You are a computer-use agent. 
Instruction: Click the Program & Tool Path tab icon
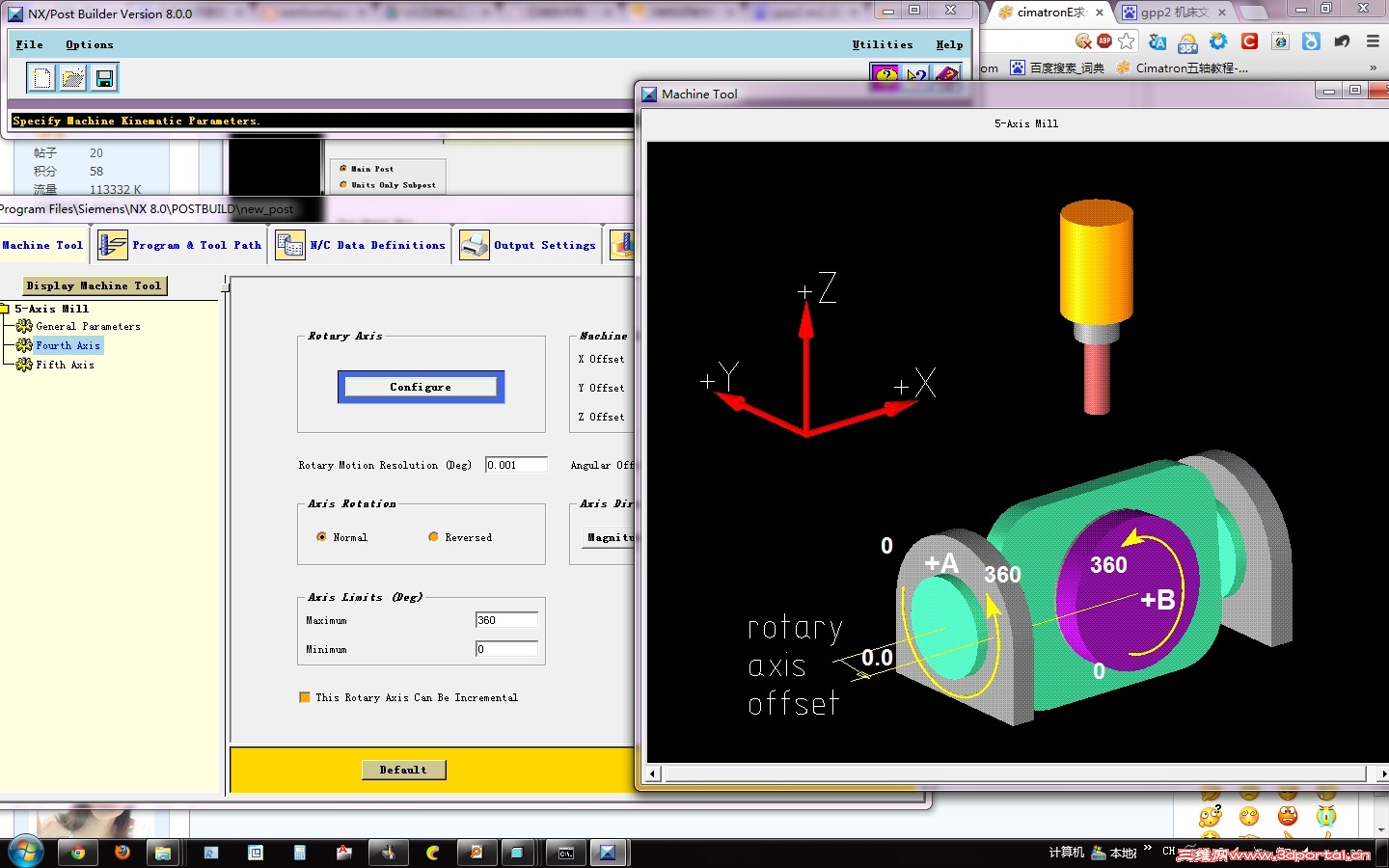click(112, 245)
